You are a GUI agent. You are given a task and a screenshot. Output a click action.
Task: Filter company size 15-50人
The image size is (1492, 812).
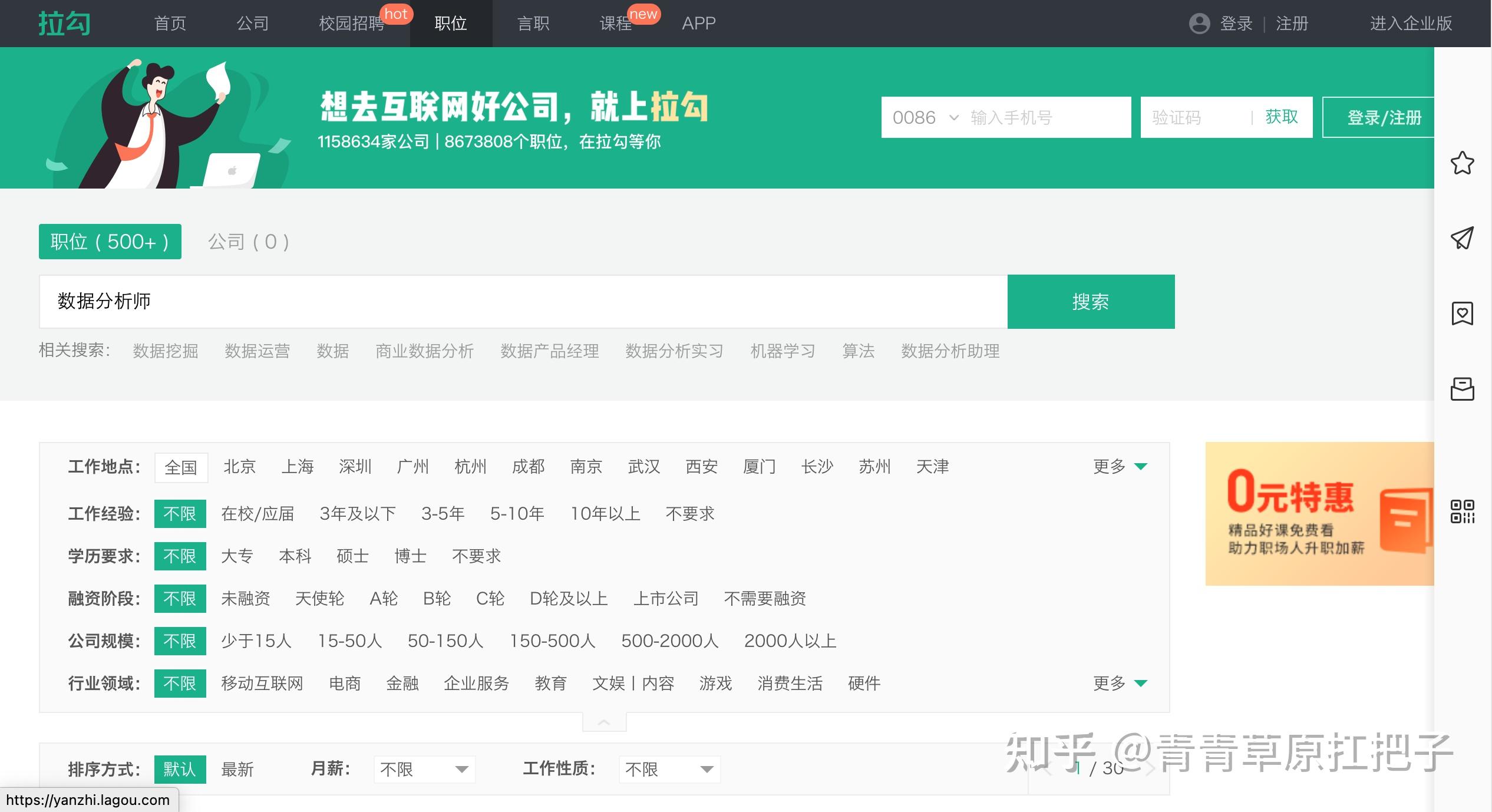pyautogui.click(x=350, y=641)
